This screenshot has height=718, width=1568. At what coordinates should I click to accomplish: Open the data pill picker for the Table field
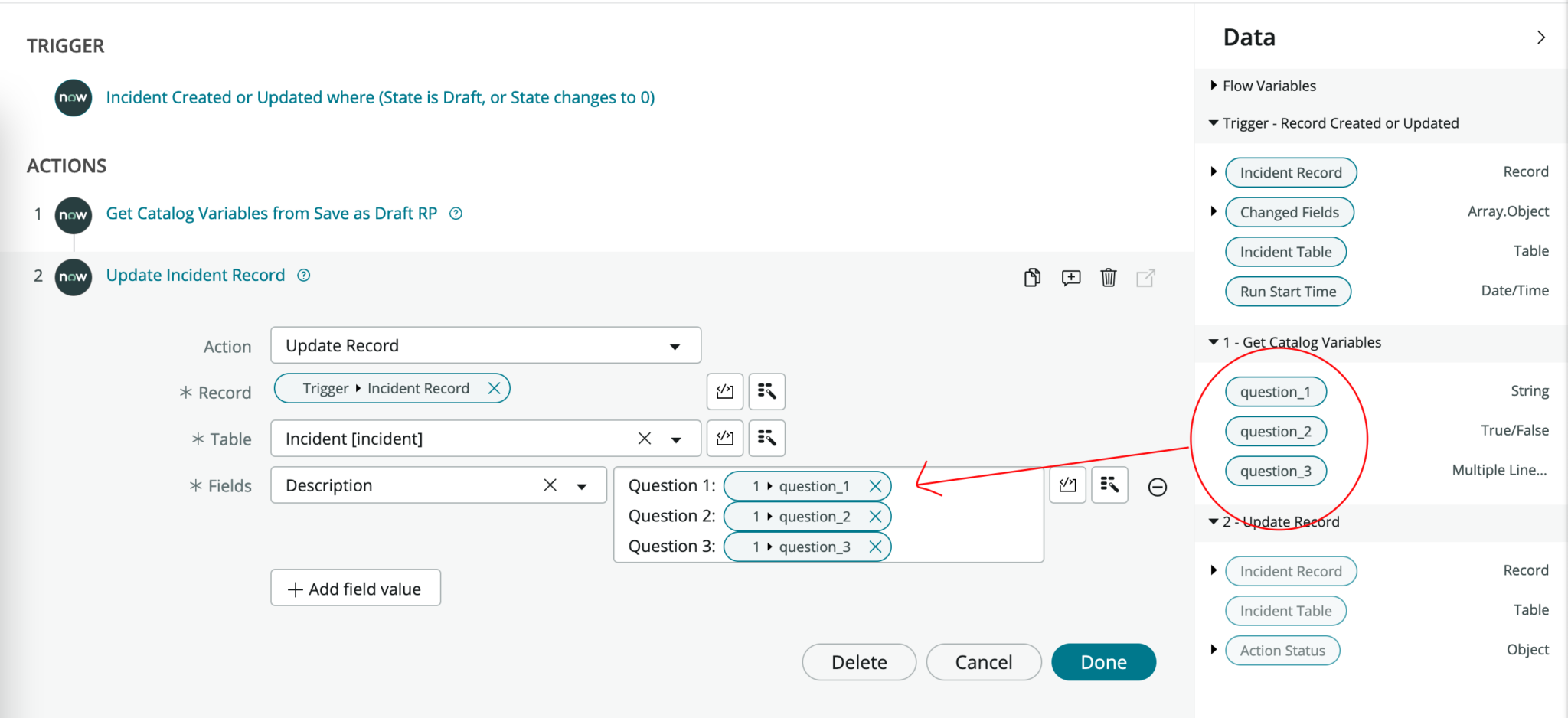(x=766, y=438)
